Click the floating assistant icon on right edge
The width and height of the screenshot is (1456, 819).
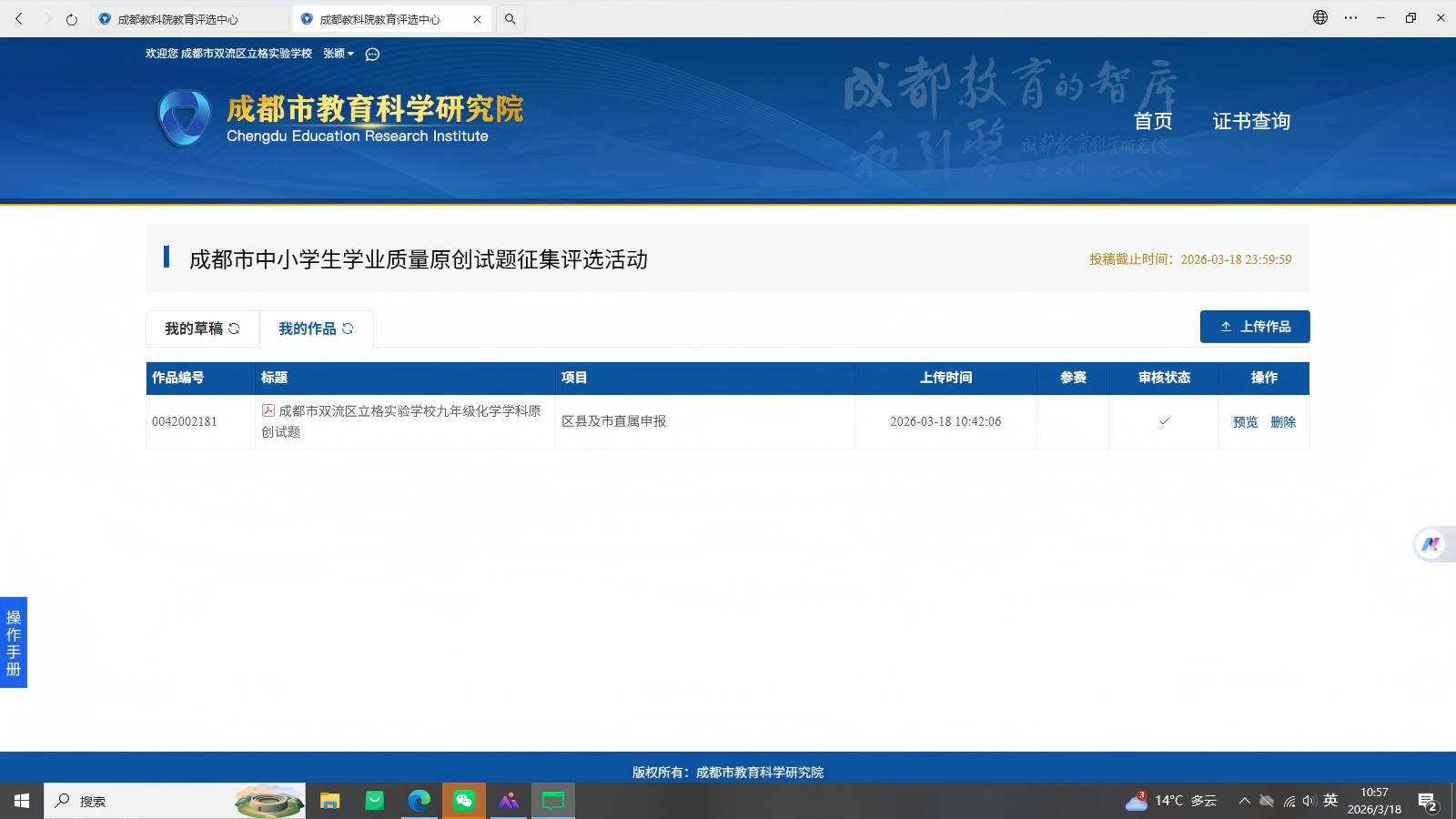click(1431, 544)
